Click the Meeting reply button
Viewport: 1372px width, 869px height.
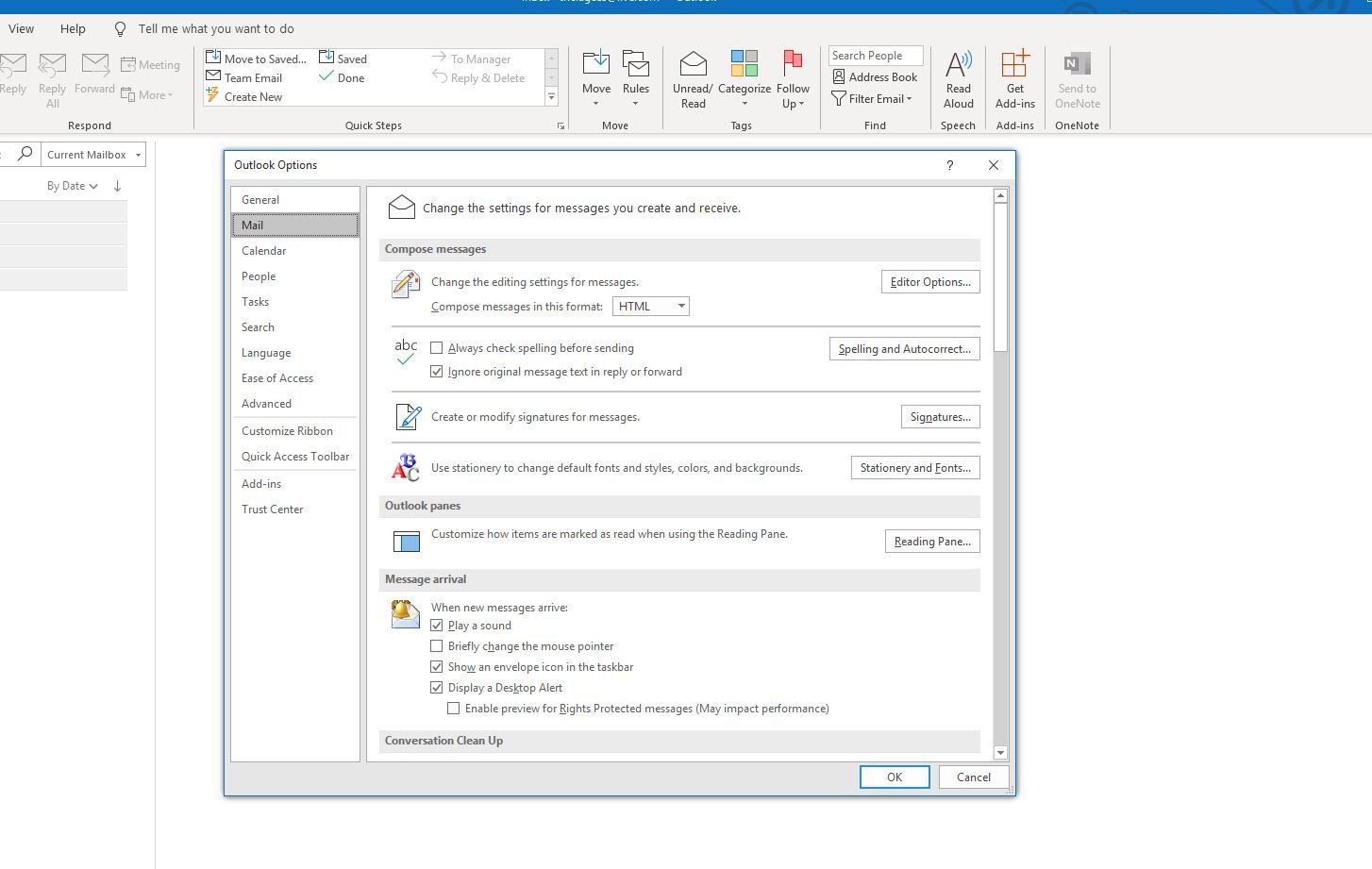point(150,64)
